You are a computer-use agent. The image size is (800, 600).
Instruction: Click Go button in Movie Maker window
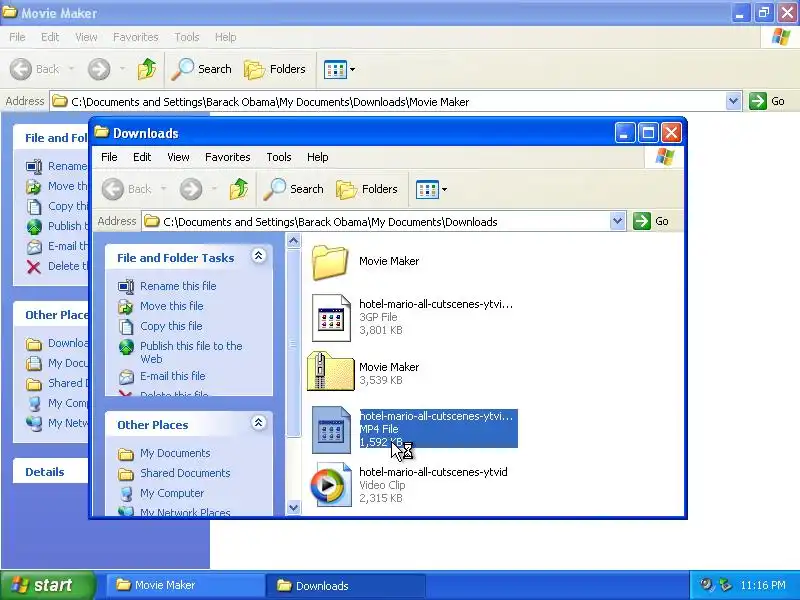[x=767, y=101]
